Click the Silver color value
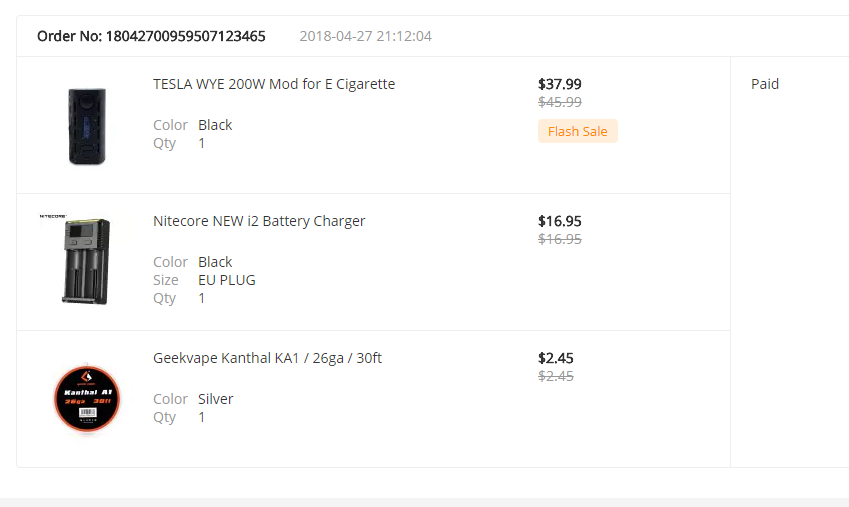849x507 pixels. tap(215, 399)
